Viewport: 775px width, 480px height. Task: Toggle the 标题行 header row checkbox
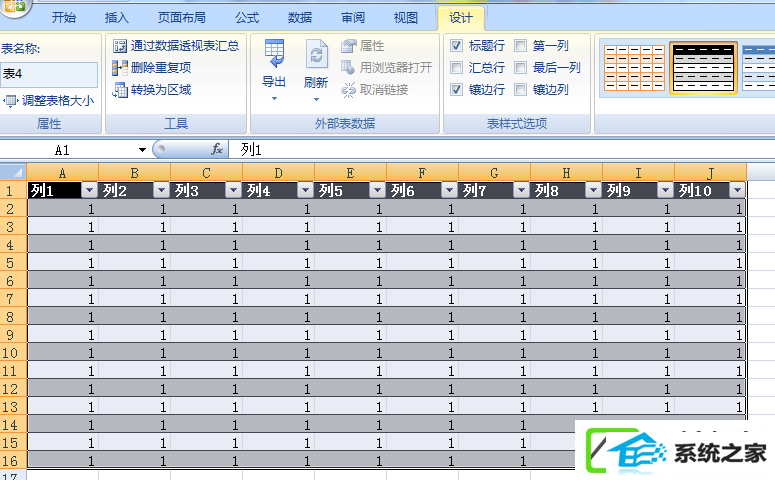(456, 46)
